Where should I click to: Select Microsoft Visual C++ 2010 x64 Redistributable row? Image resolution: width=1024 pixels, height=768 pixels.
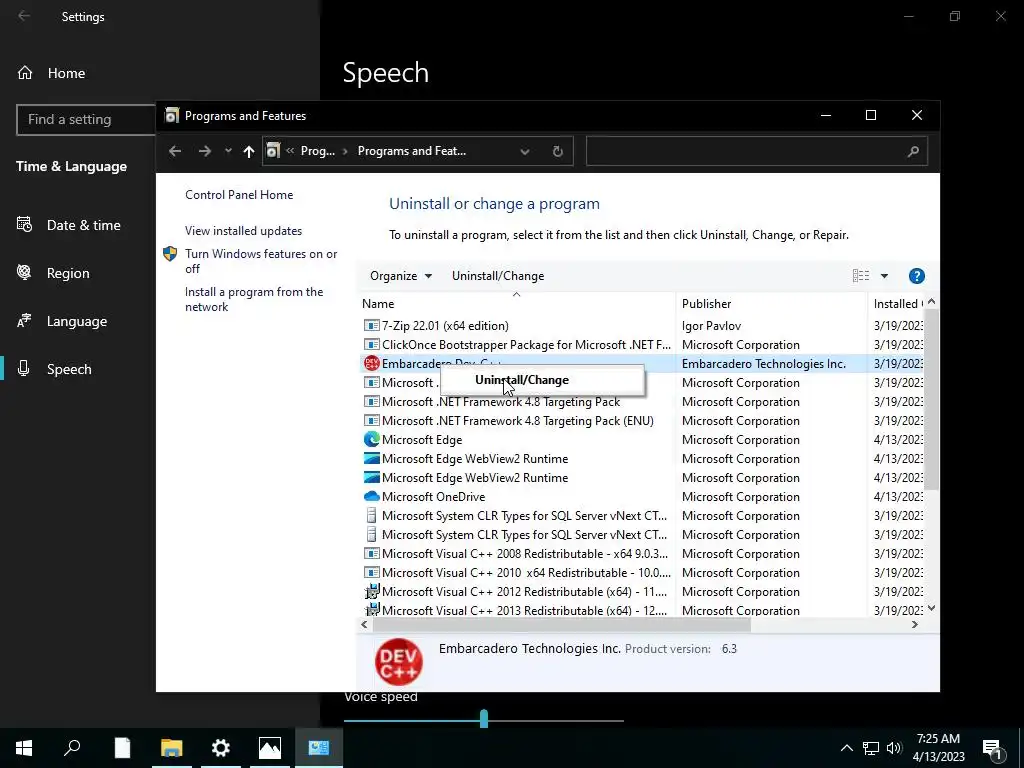640,572
